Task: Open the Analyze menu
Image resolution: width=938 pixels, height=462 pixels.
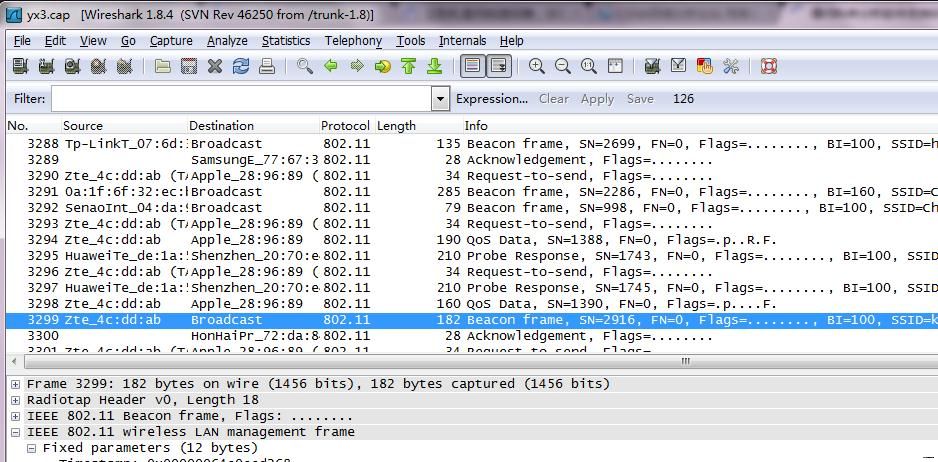Action: pos(227,41)
